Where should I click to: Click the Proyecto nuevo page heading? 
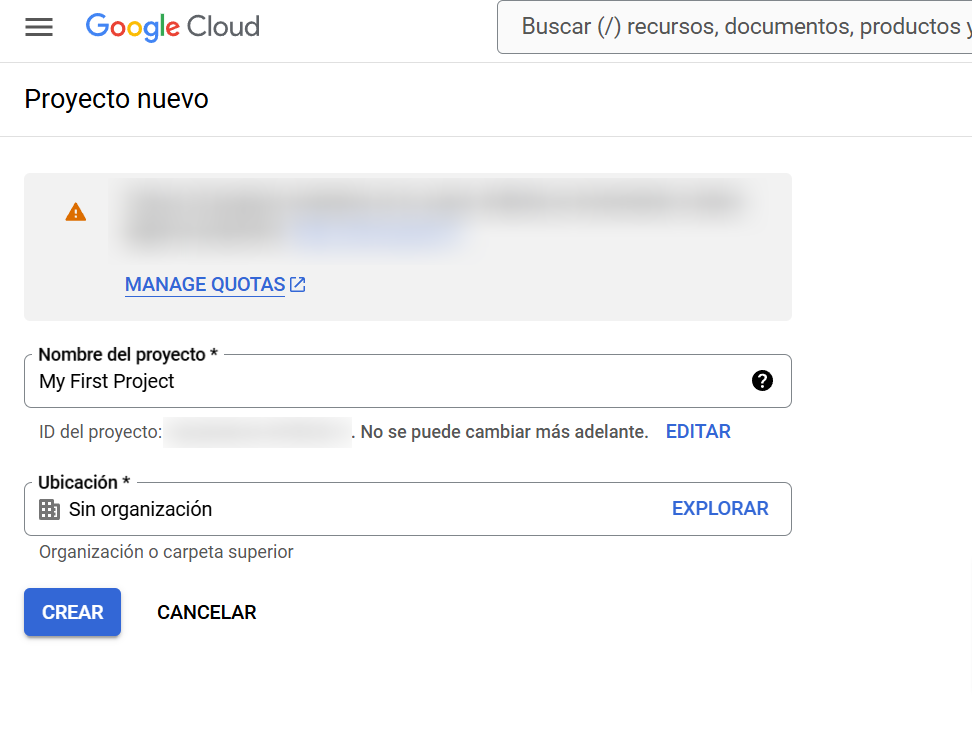[x=116, y=100]
